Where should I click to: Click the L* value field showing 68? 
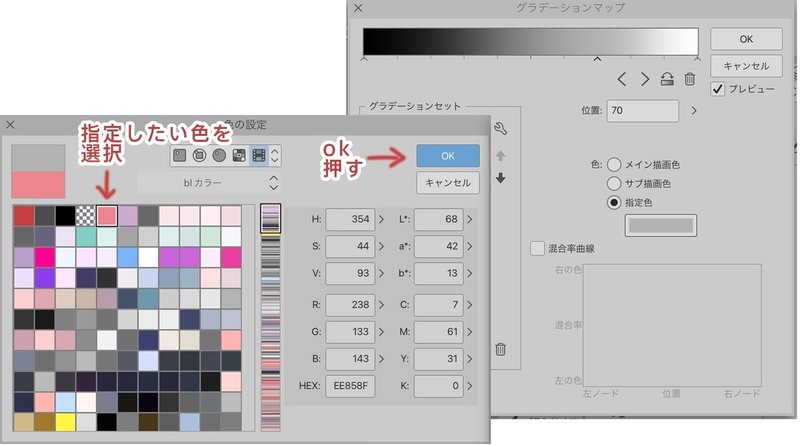click(x=439, y=219)
